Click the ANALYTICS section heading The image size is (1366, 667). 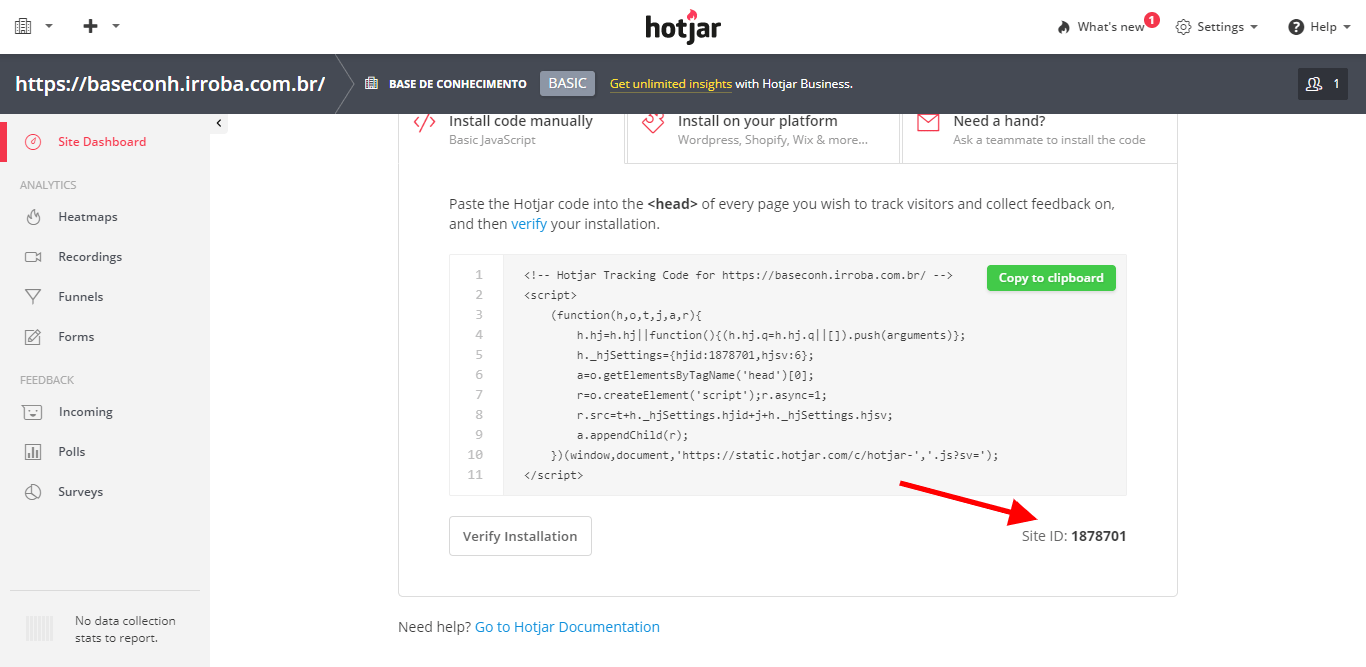pyautogui.click(x=48, y=185)
